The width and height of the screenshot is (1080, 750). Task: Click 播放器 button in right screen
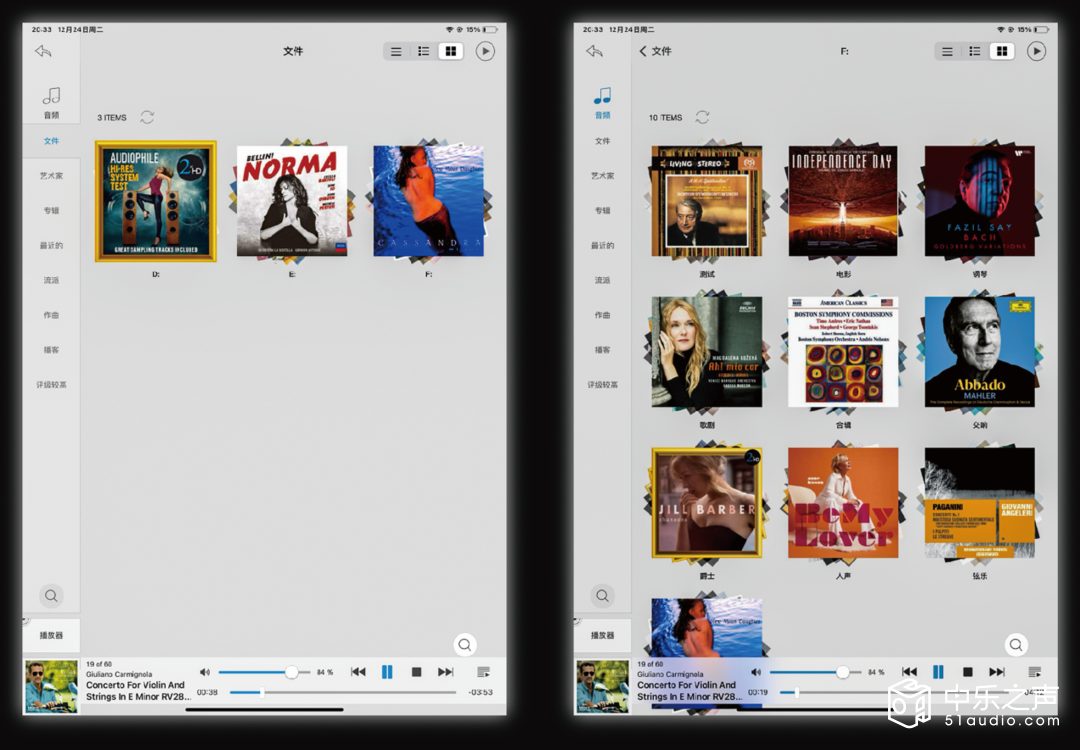[x=603, y=635]
